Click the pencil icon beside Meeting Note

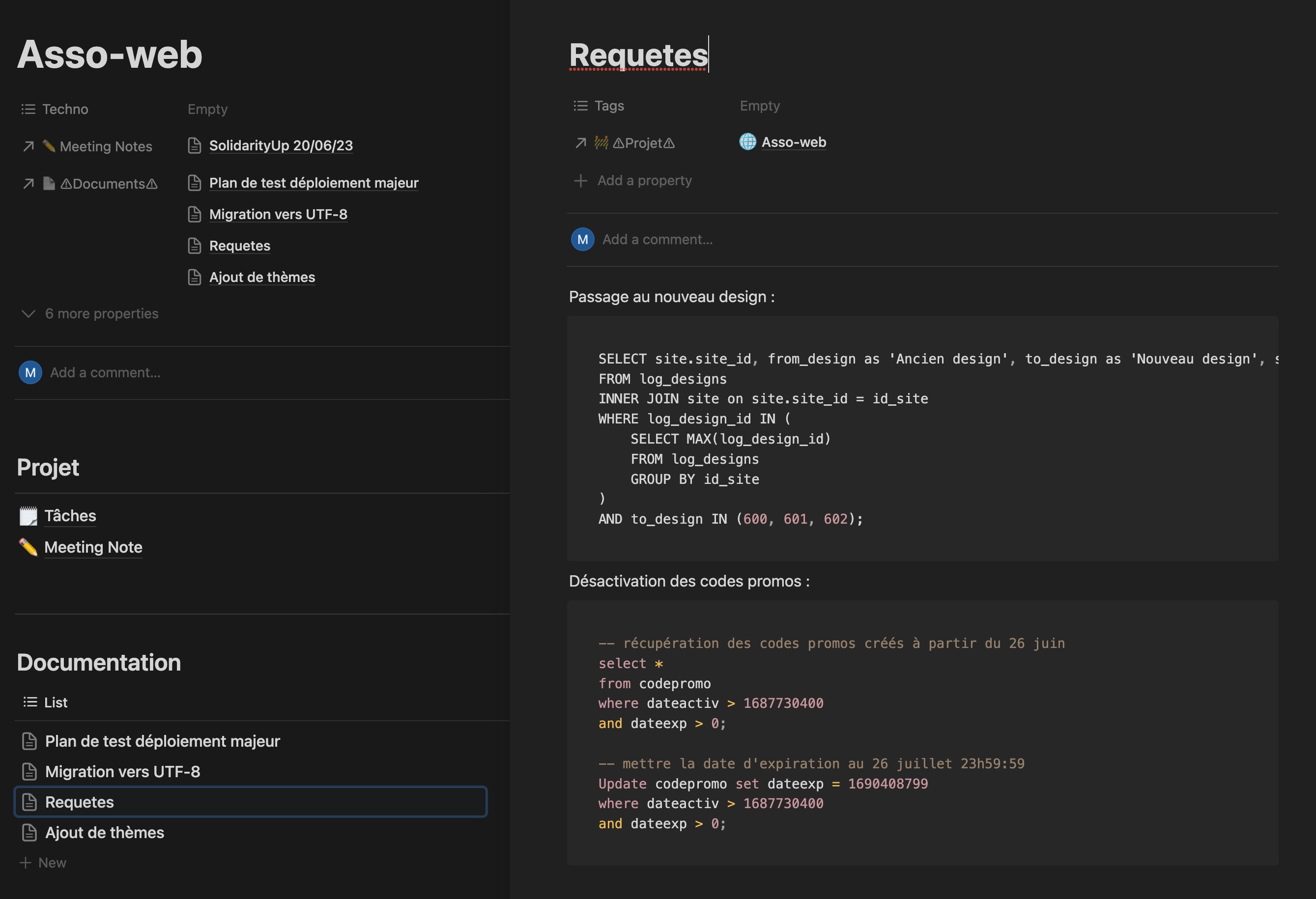tap(29, 547)
